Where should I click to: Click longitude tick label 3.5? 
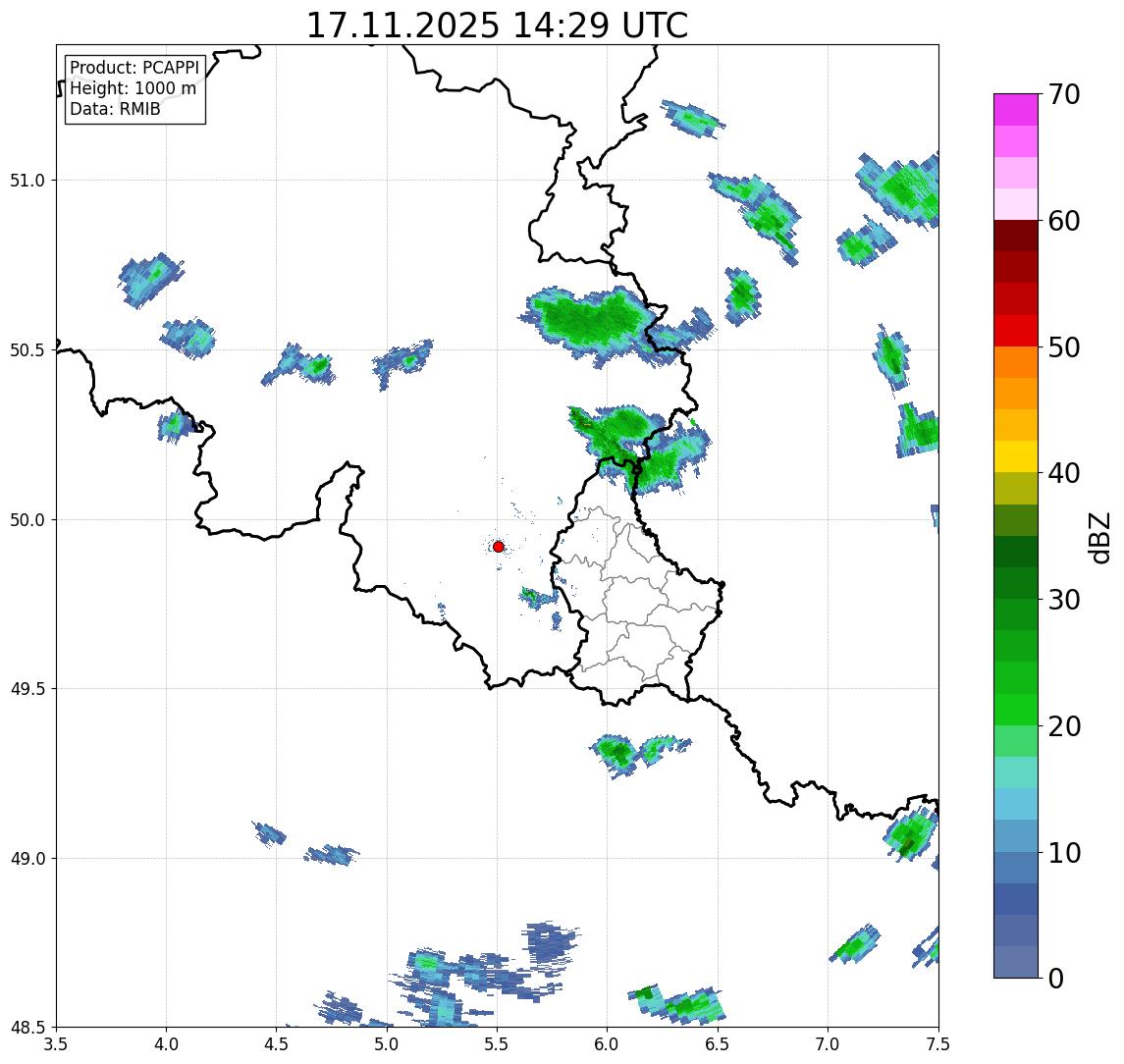(56, 1044)
